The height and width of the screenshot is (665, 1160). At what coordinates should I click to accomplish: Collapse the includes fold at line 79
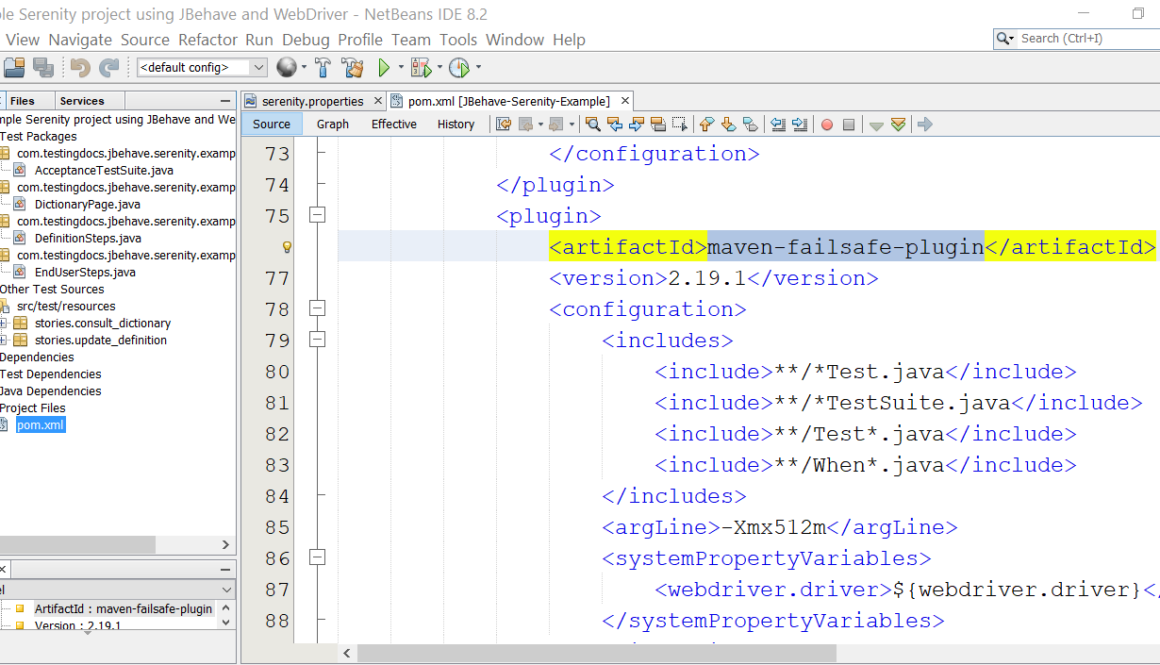[317, 340]
